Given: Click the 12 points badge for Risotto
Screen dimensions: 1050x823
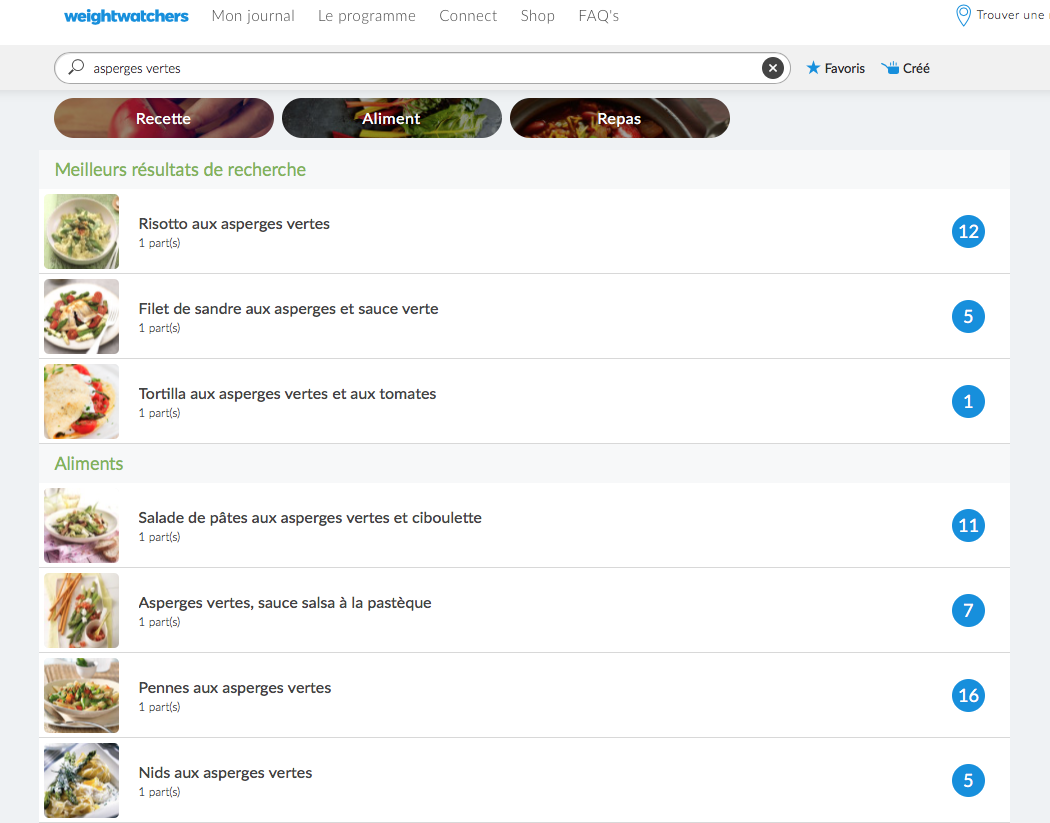Looking at the screenshot, I should (968, 232).
